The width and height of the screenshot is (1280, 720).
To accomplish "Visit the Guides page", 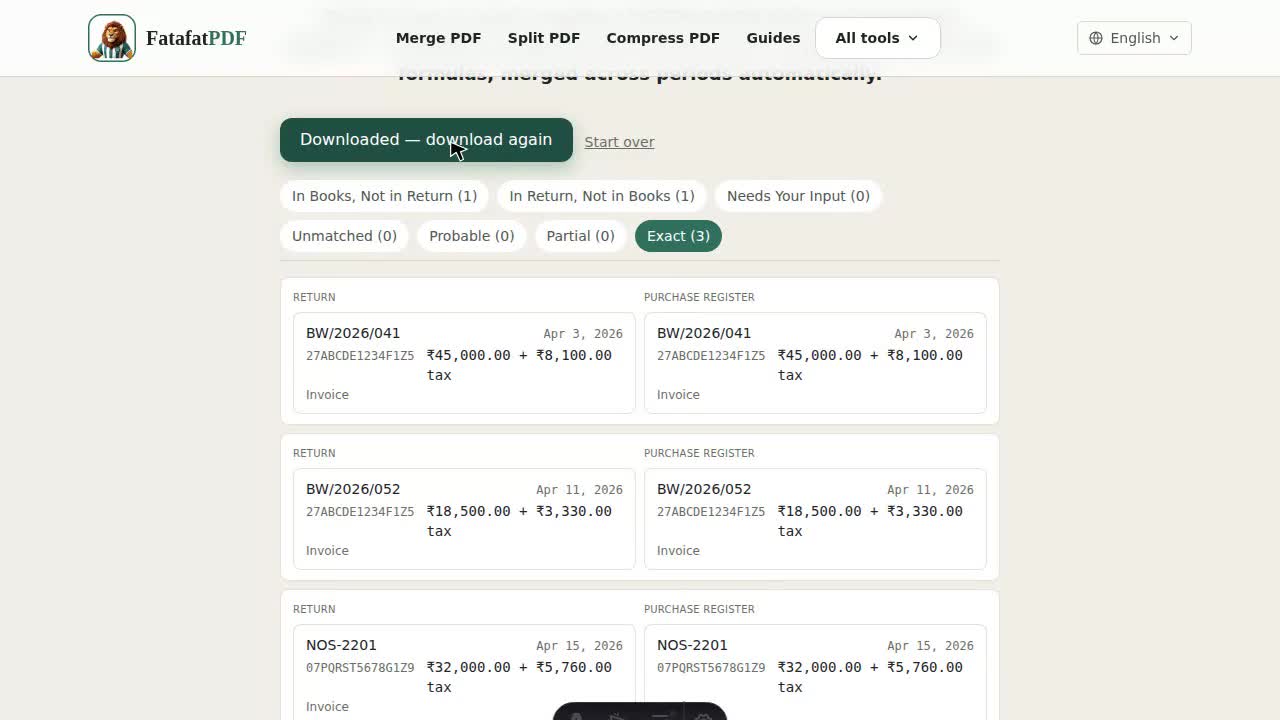I will point(773,38).
